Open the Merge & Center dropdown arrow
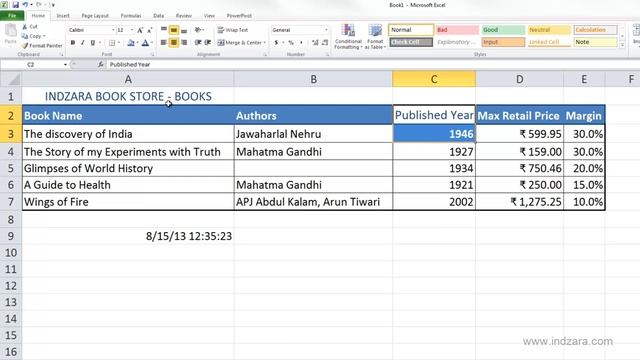The image size is (640, 360). pyautogui.click(x=264, y=42)
